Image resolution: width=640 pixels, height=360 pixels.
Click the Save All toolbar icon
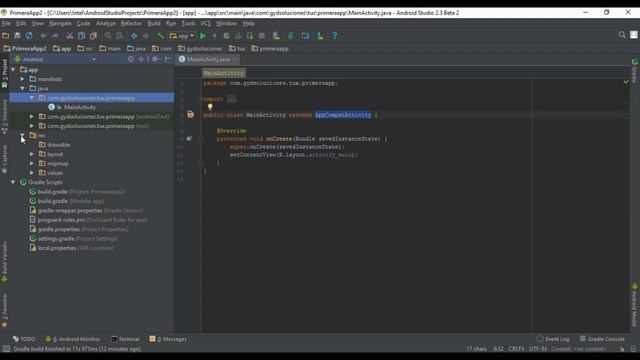point(17,36)
